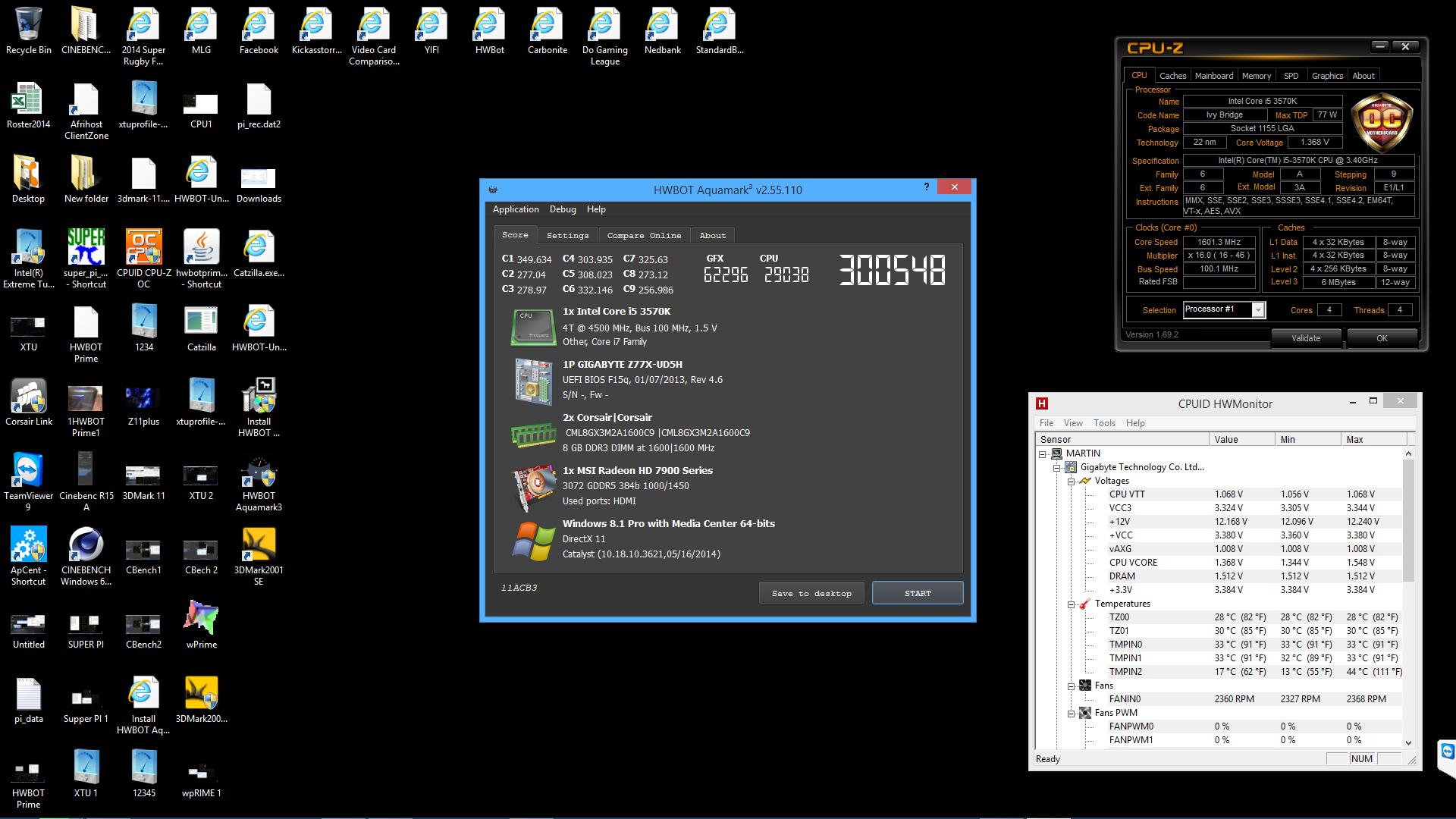Open the Cinebenc R15 A desktop icon
This screenshot has height=819, width=1456.
(x=86, y=482)
